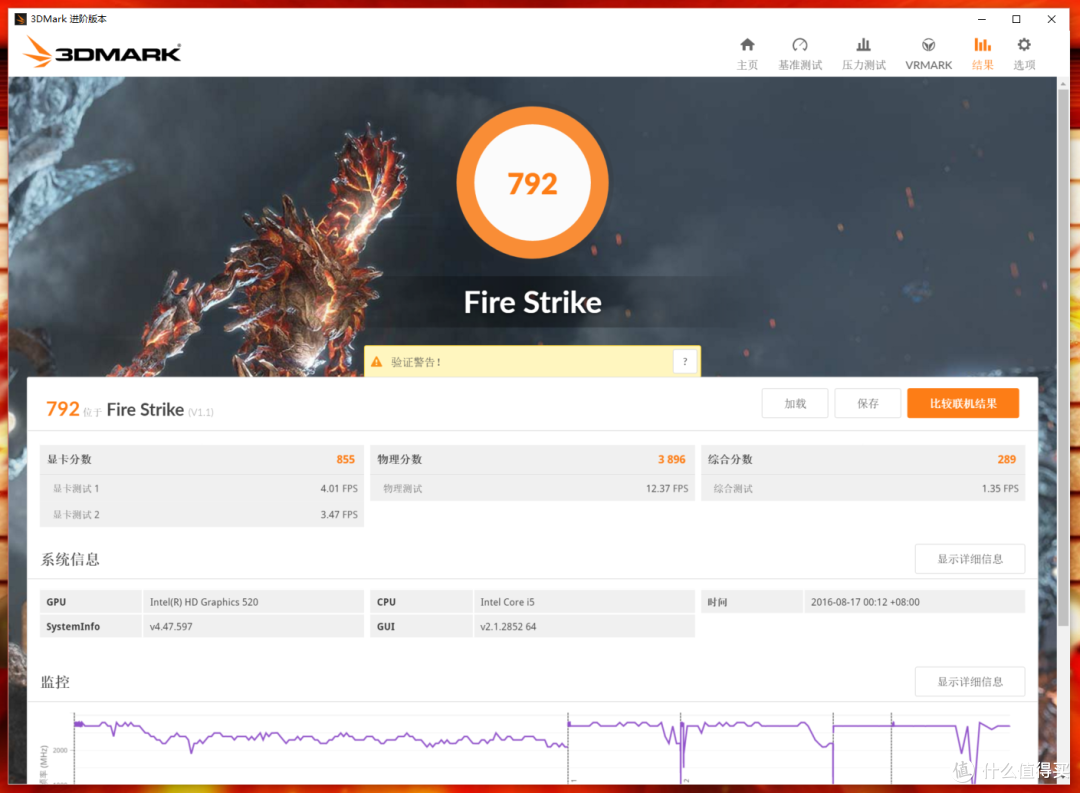
Task: Click the vertical scrollbar thumb
Action: click(x=1063, y=356)
